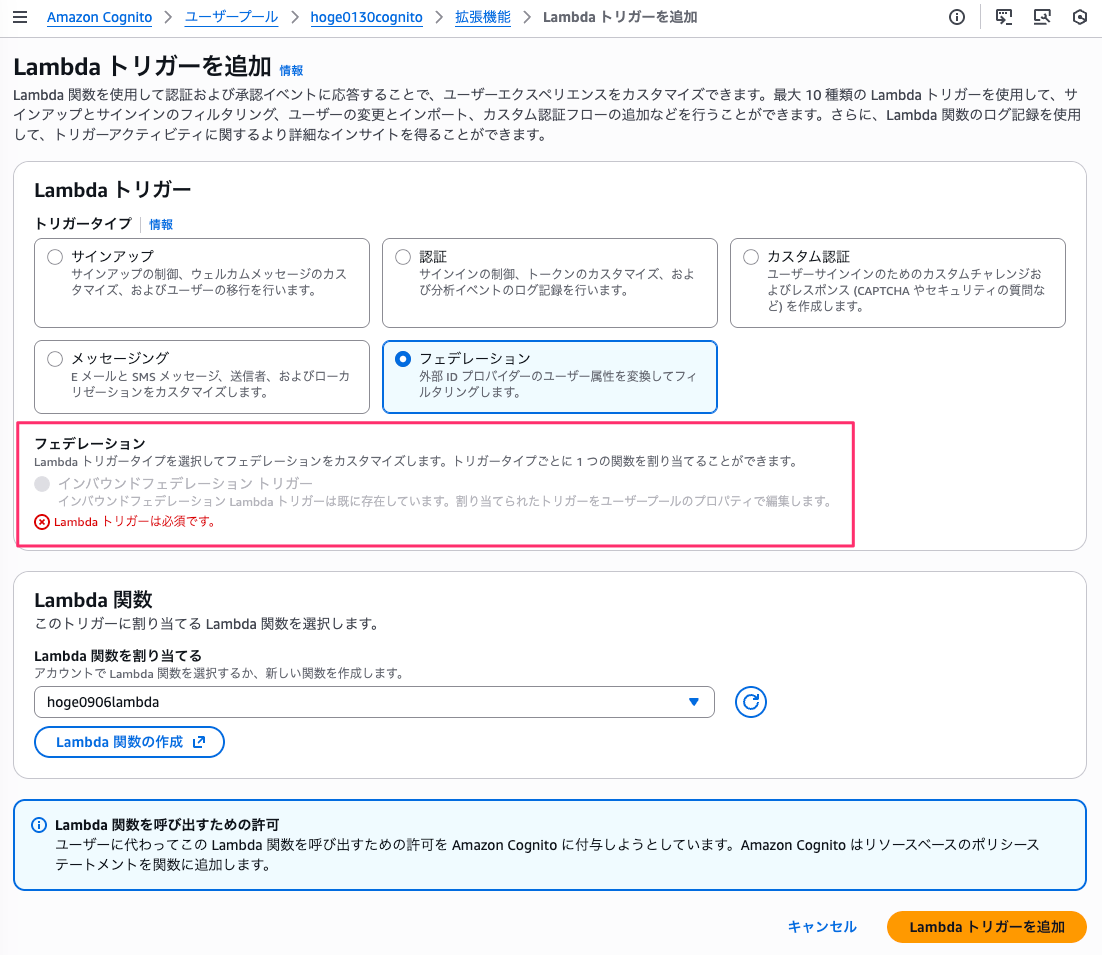Go to Amazon Cognito breadcrumb

98,17
